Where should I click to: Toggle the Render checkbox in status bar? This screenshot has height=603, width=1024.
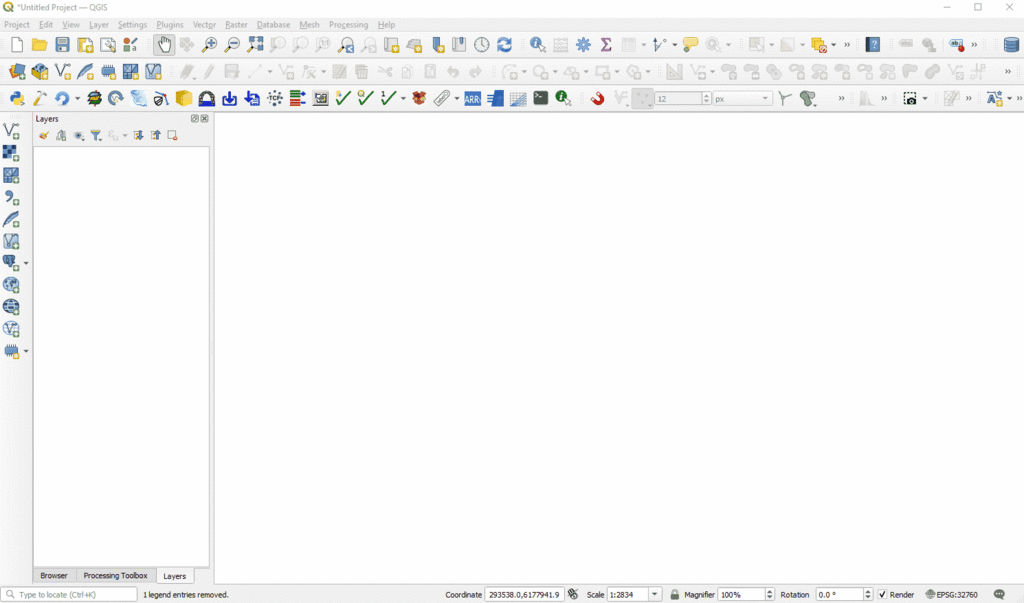click(x=882, y=595)
